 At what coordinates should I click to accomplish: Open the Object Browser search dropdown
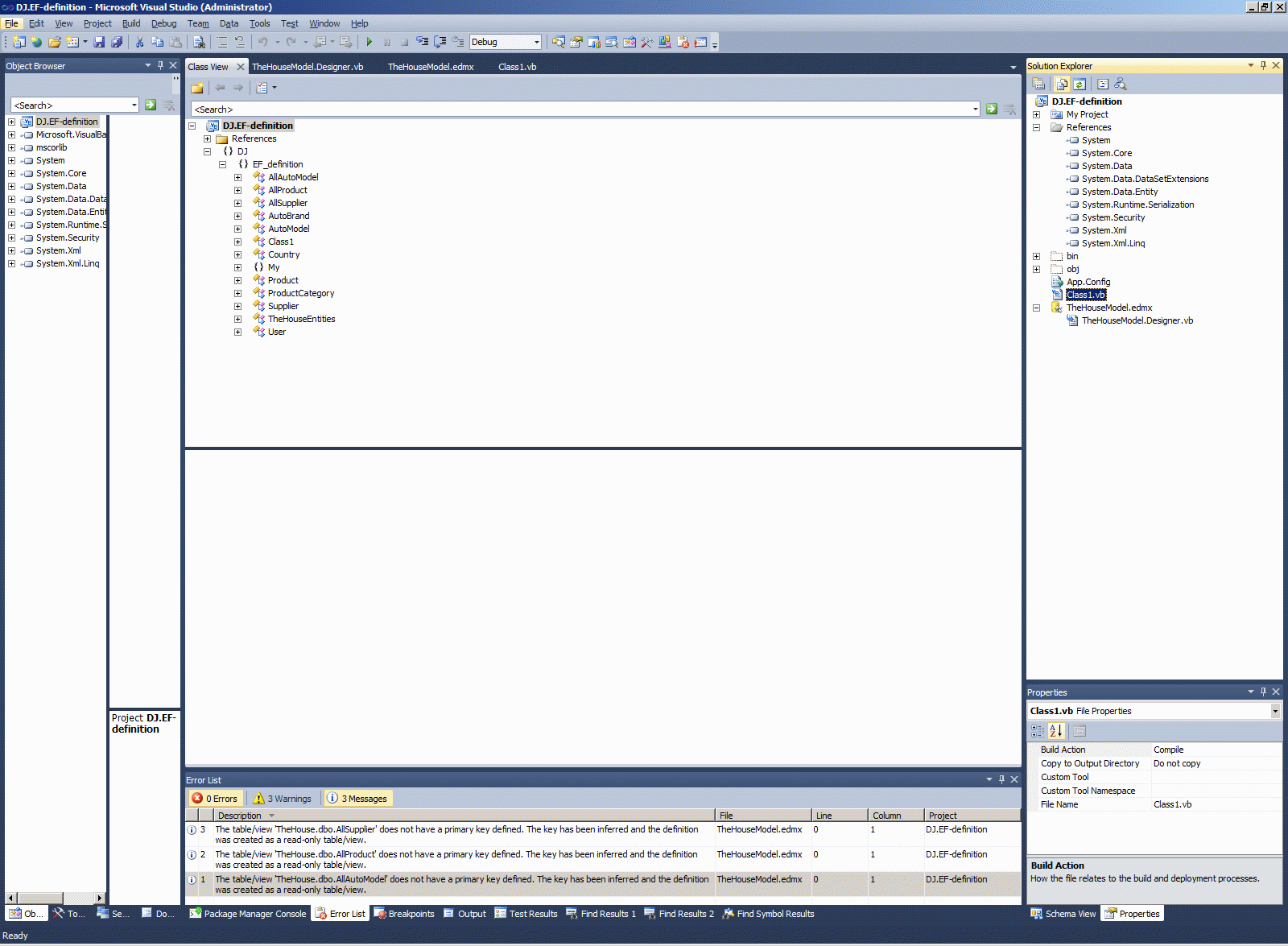pyautogui.click(x=134, y=105)
